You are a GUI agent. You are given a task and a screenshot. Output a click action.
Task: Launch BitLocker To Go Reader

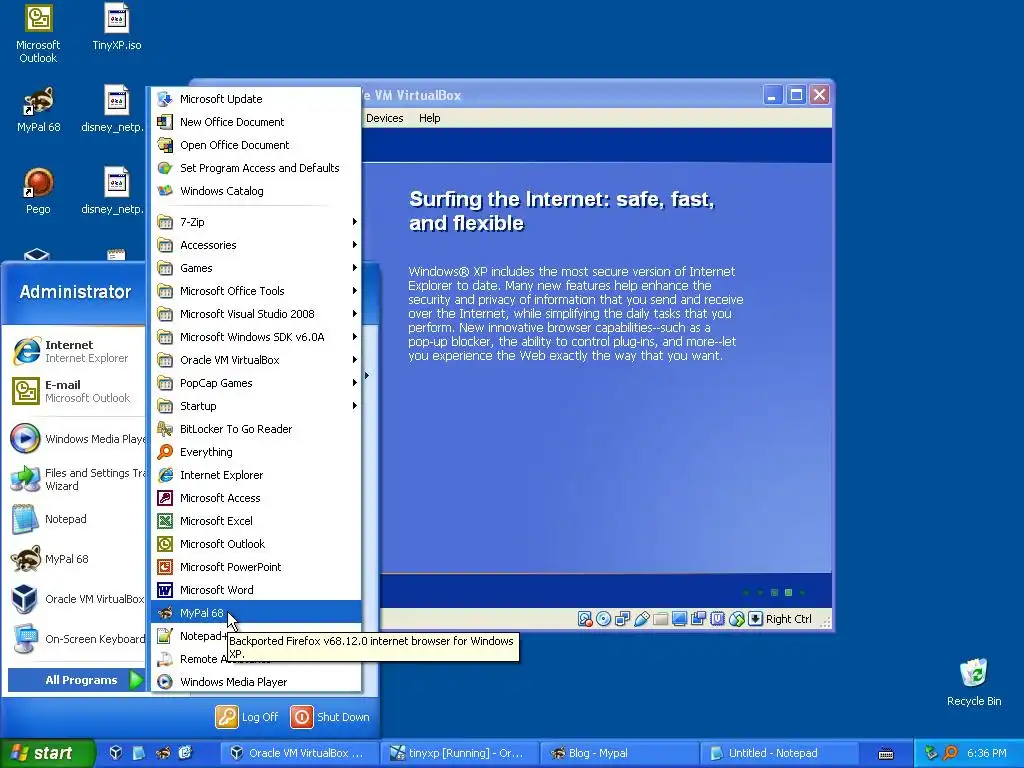(x=257, y=429)
